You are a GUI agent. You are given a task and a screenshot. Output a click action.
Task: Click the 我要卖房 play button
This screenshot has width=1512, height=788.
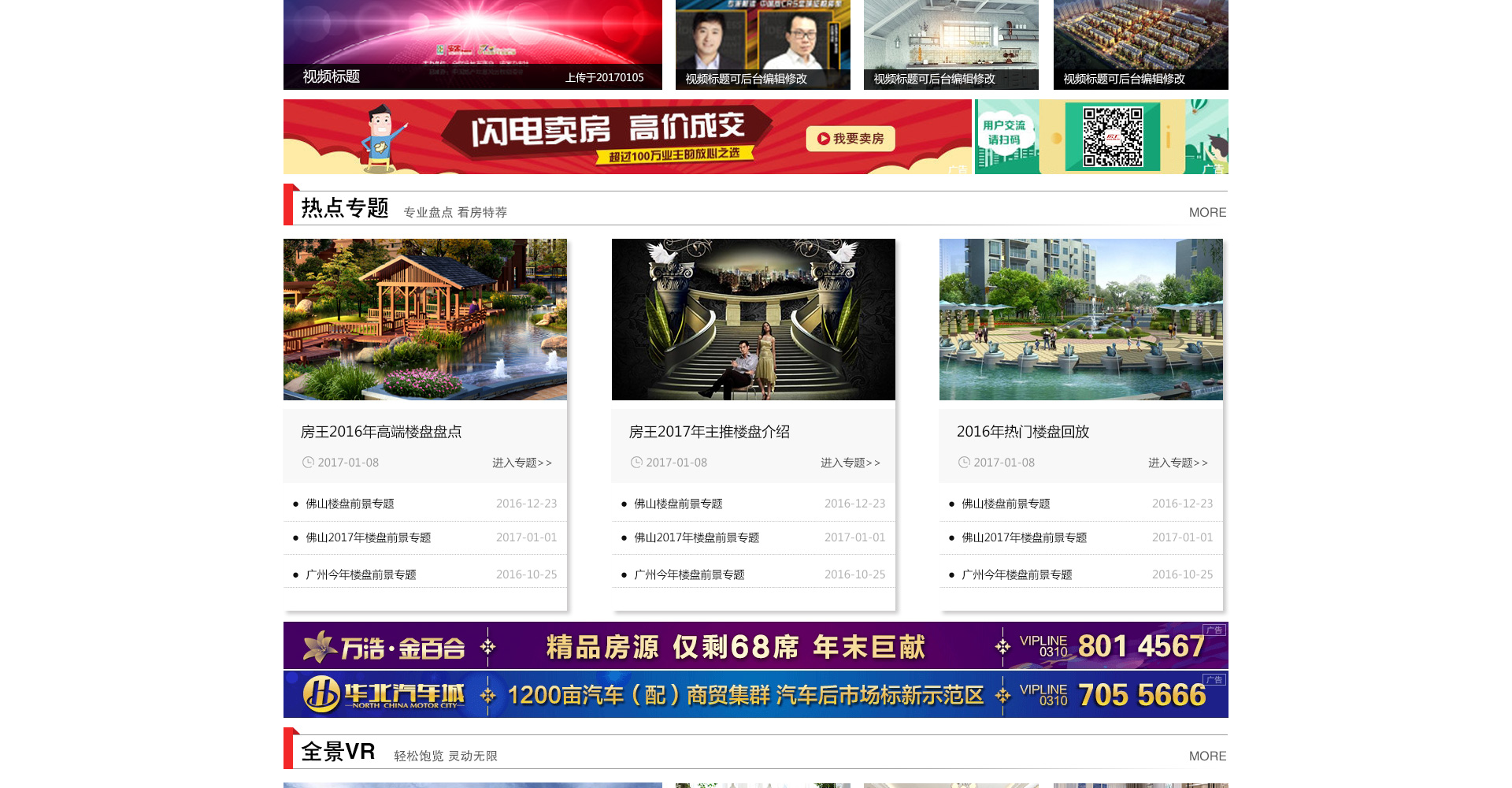point(850,139)
